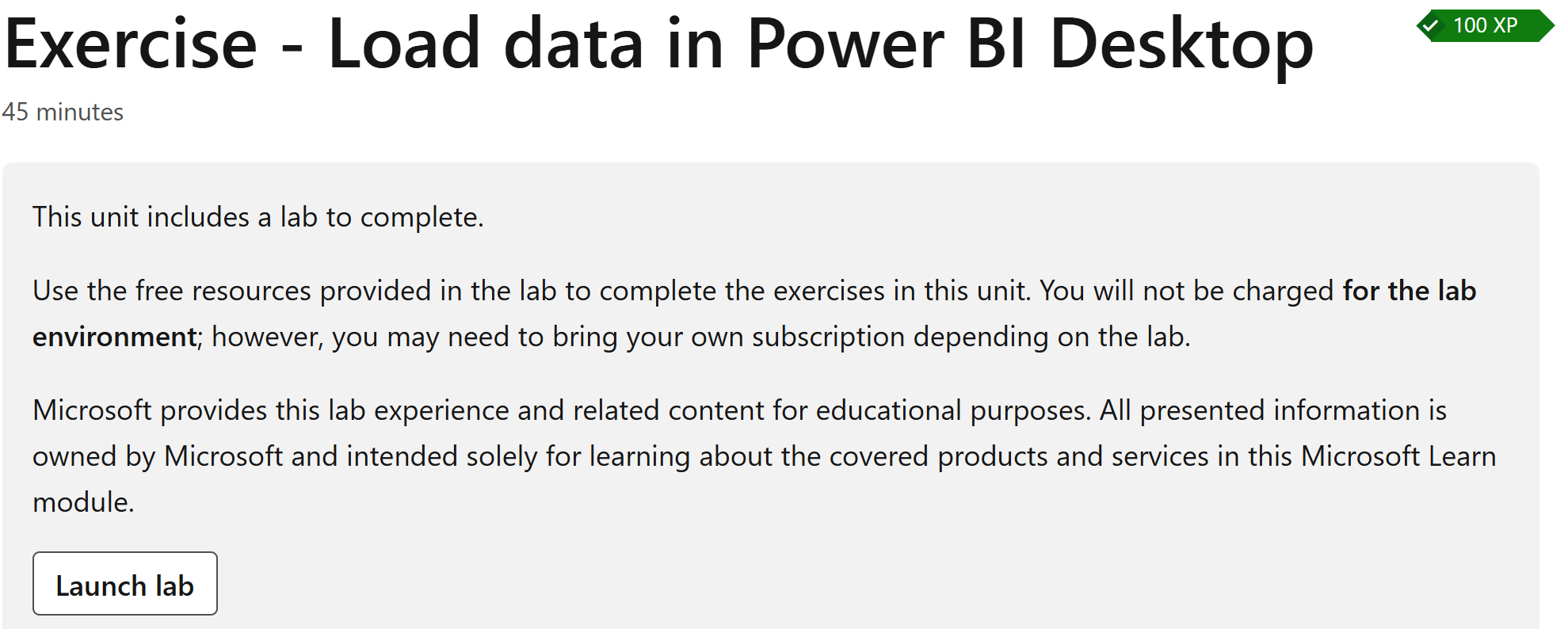Click the words "Load data" in the title
This screenshot has width=1568, height=629.
pos(484,44)
